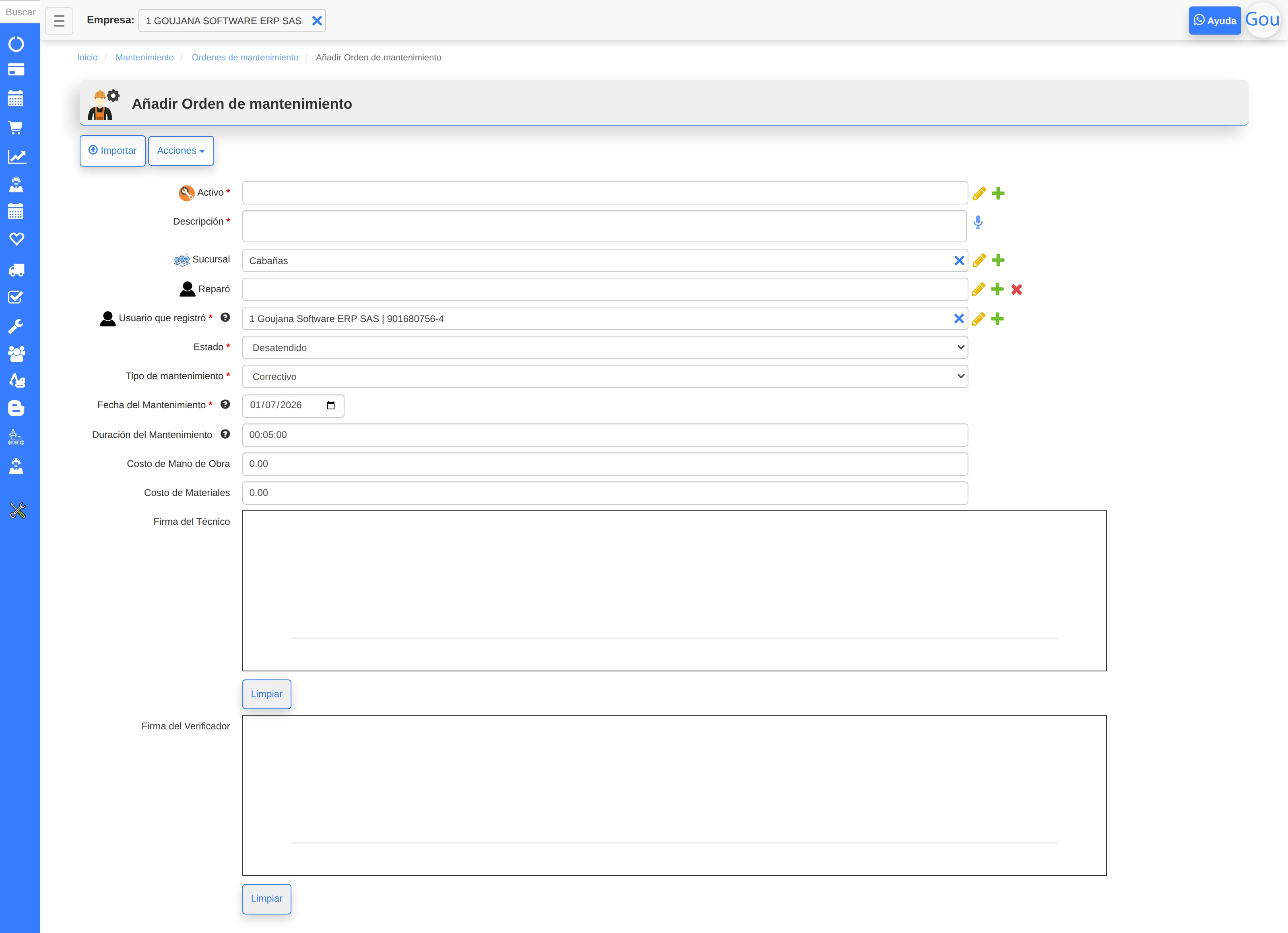The width and height of the screenshot is (1288, 933).
Task: Open the Gou user avatar
Action: click(1263, 20)
